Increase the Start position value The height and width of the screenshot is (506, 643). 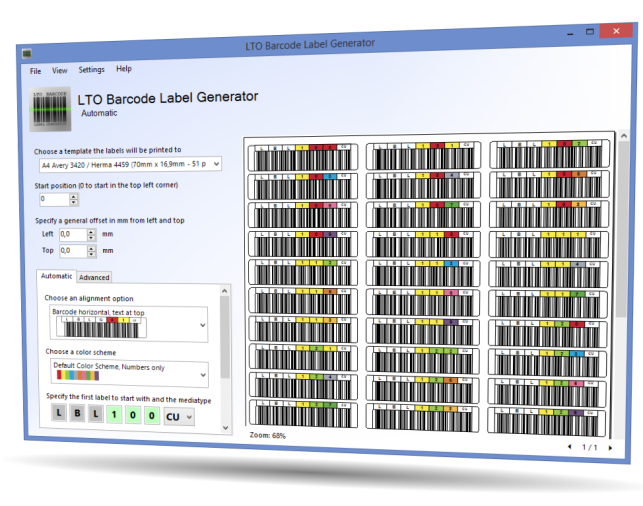[x=73, y=196]
